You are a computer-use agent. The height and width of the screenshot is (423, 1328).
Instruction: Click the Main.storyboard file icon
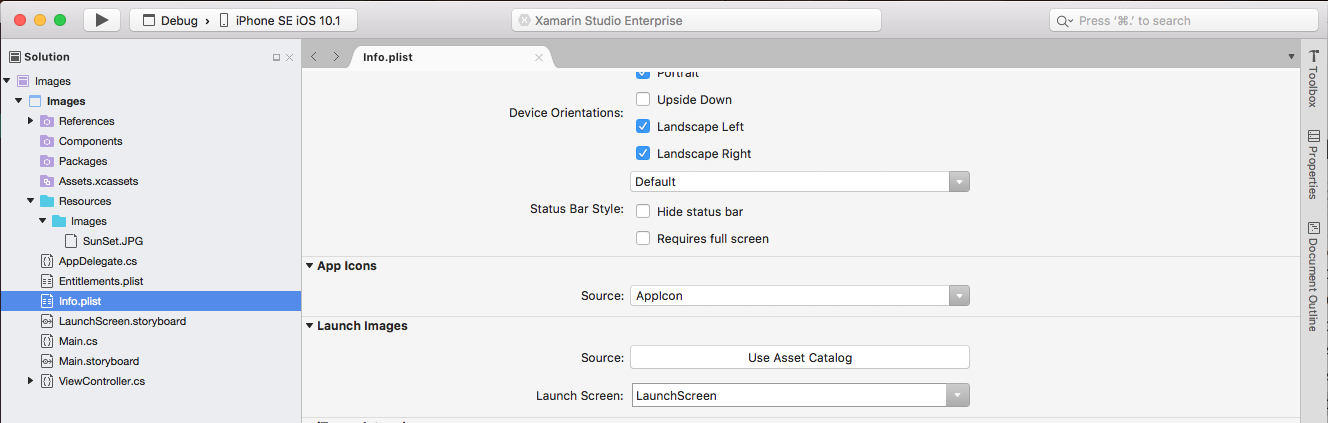47,361
